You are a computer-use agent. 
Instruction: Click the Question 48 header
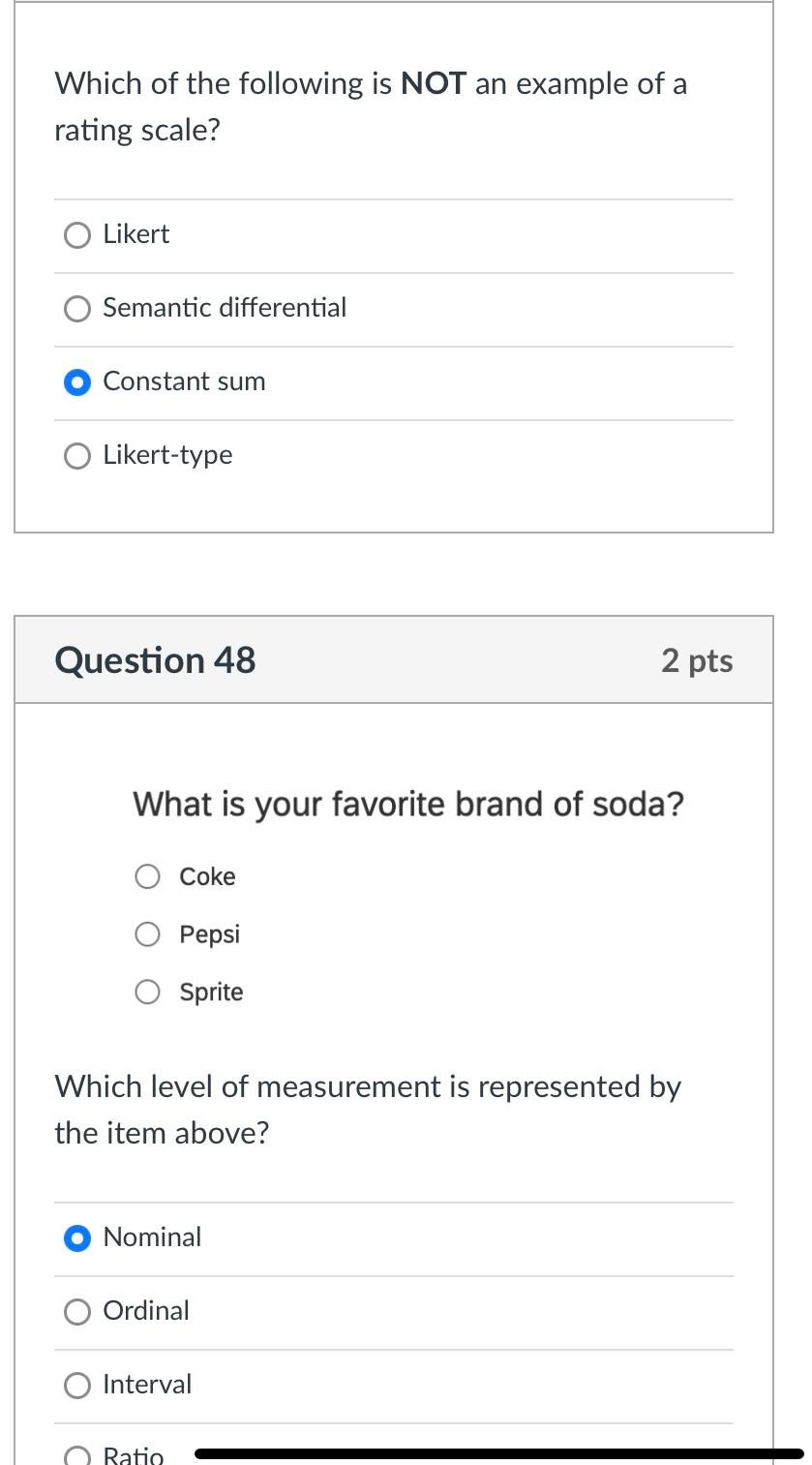[155, 659]
